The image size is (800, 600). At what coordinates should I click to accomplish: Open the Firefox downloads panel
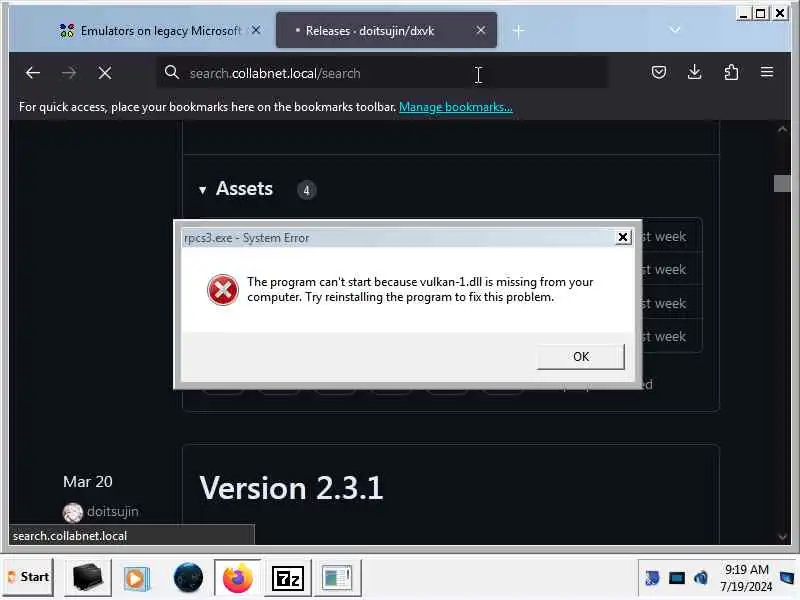point(694,72)
